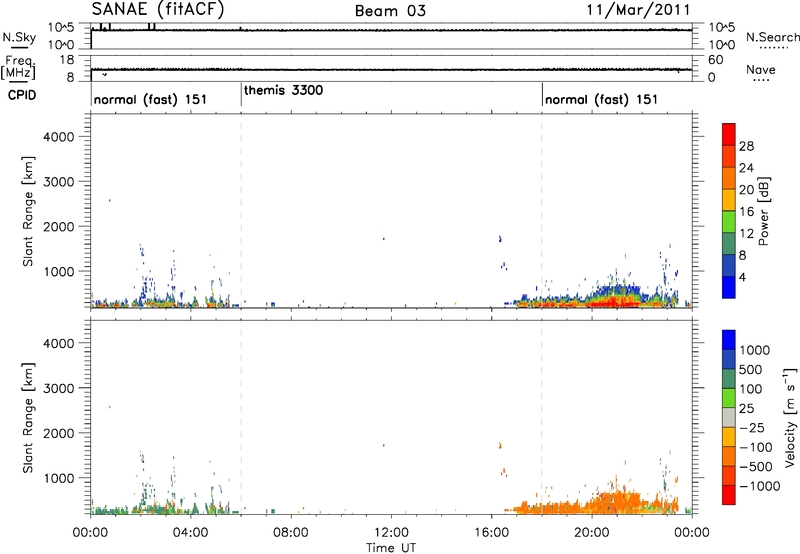Screen dimensions: 800x554
Task: Select the 16 value on power colorbar
Action: click(x=746, y=212)
